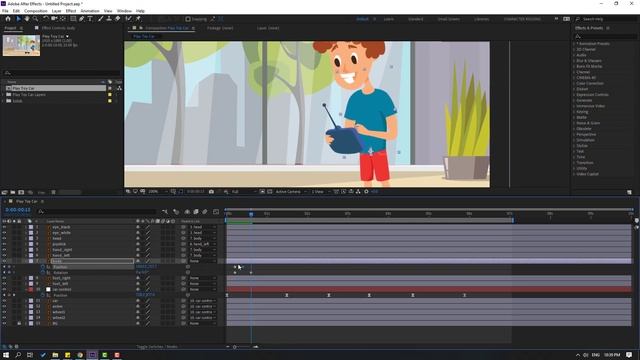Image resolution: width=640 pixels, height=360 pixels.
Task: Toggle the Position stopwatch under body layer
Action: 42,267
